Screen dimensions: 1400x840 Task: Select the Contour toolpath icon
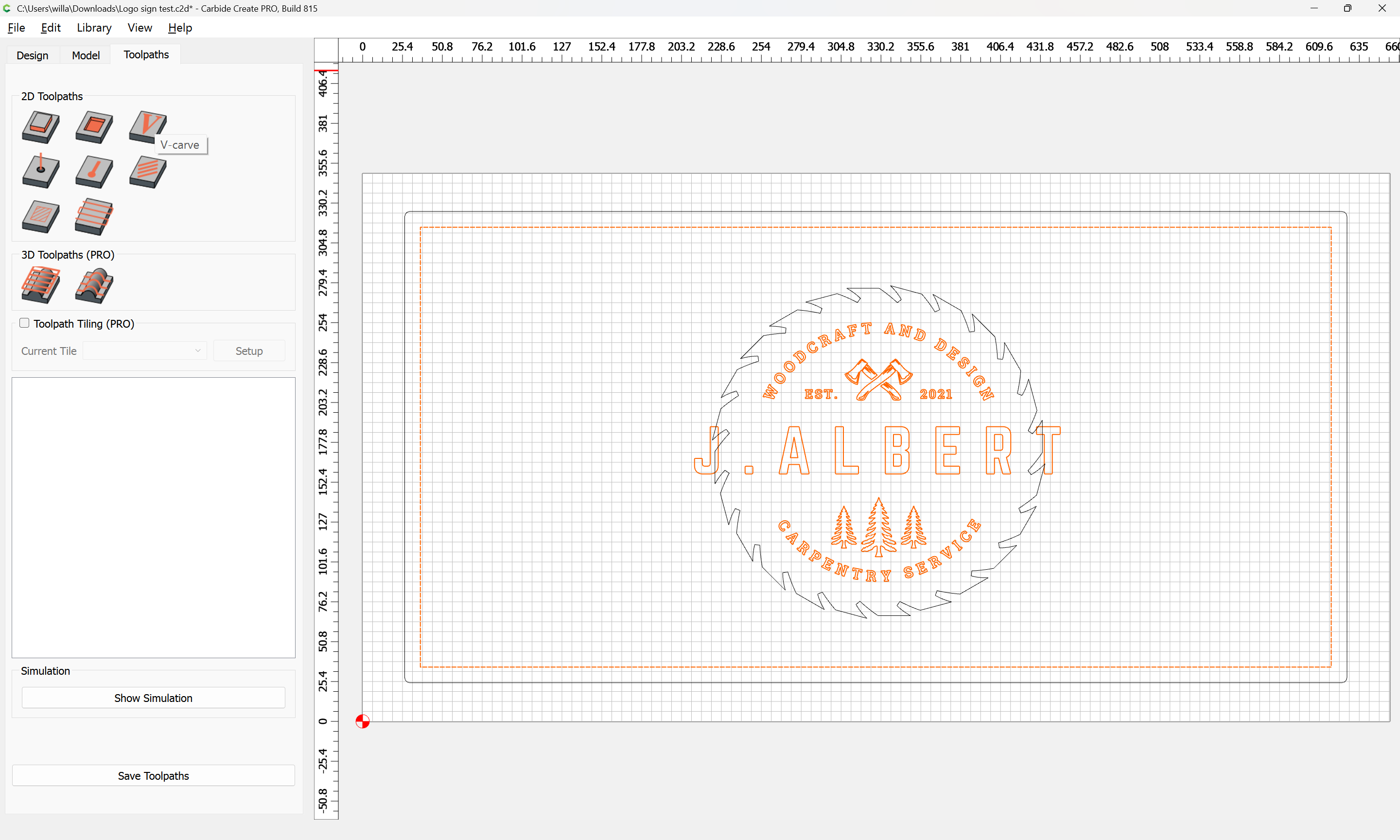pos(41,127)
